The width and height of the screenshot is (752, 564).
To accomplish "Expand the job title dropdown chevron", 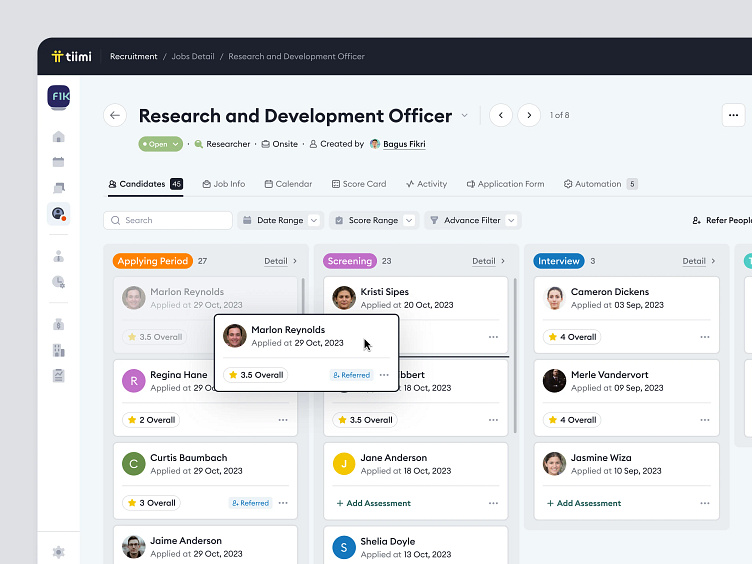I will tap(464, 116).
